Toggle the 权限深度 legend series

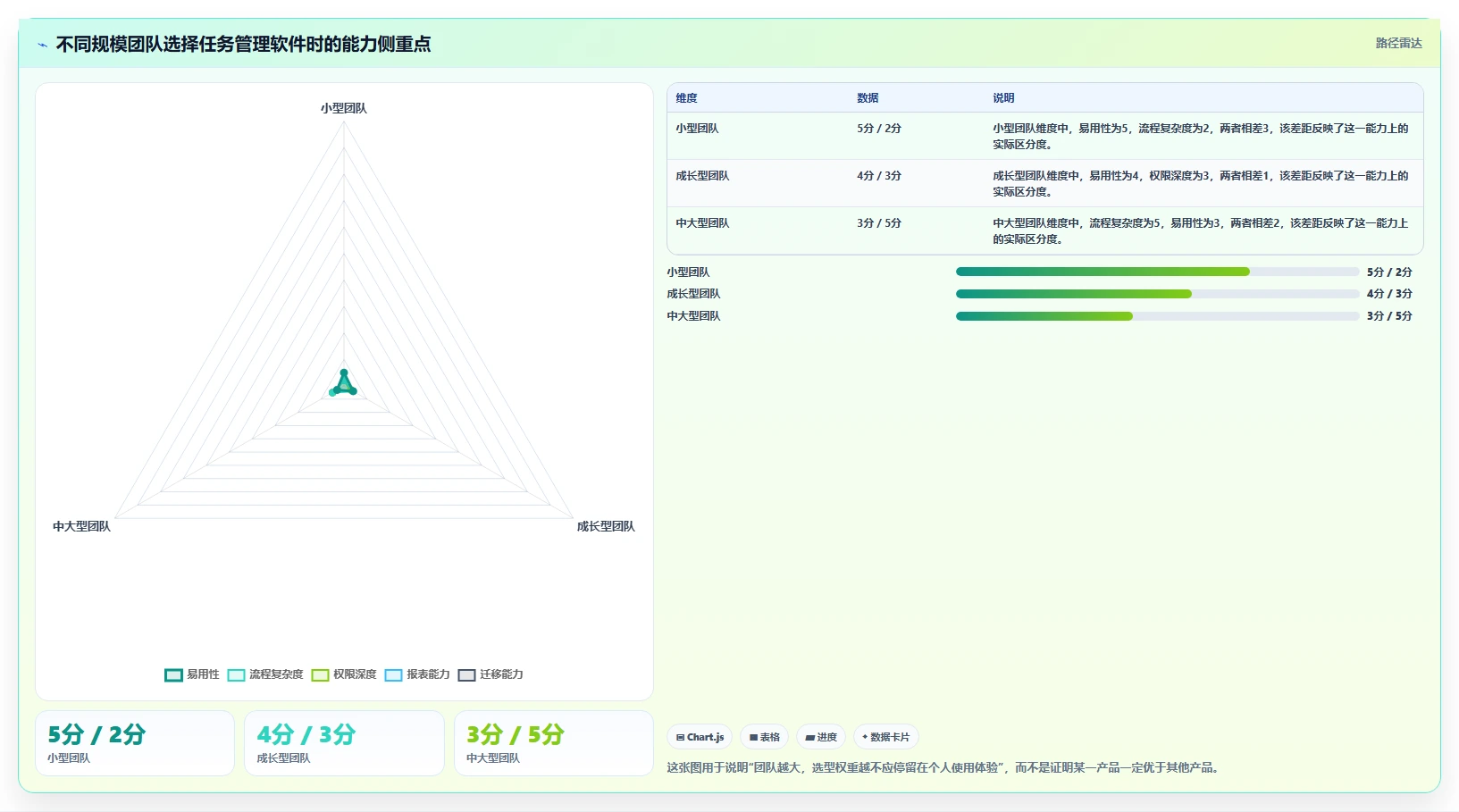click(344, 674)
